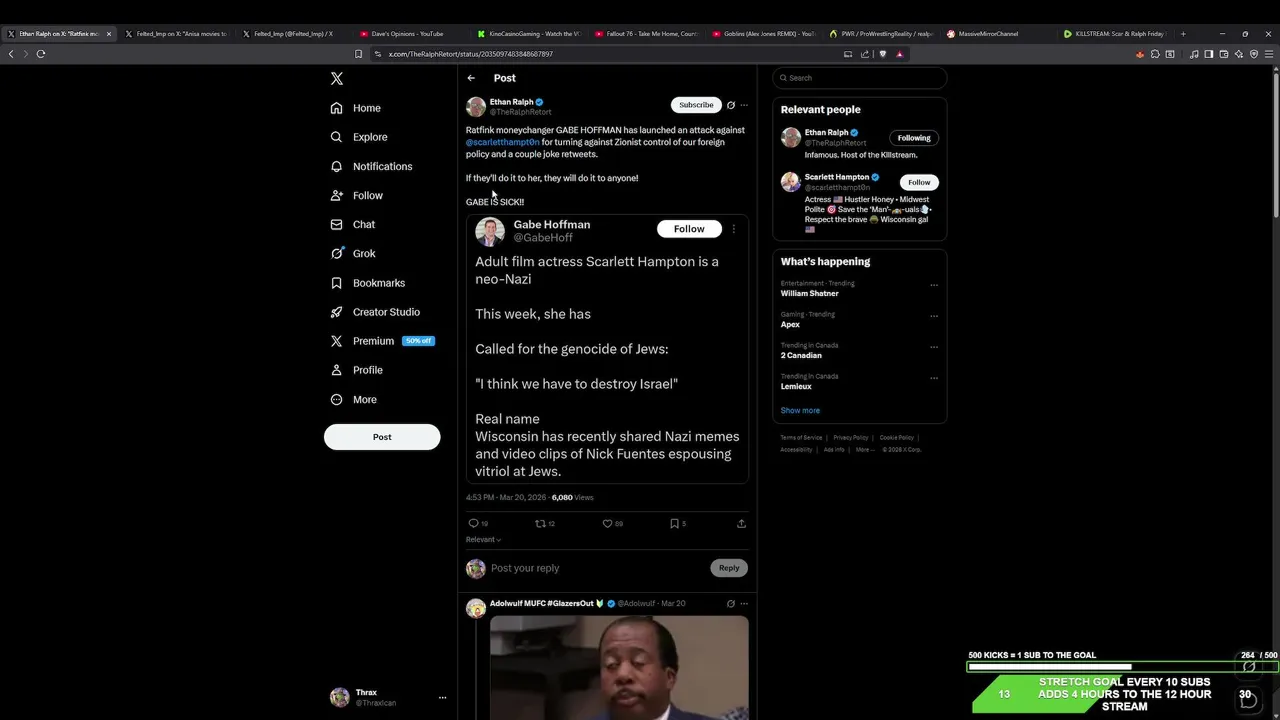Open Chat in the sidebar
1280x720 pixels.
pyautogui.click(x=353, y=224)
